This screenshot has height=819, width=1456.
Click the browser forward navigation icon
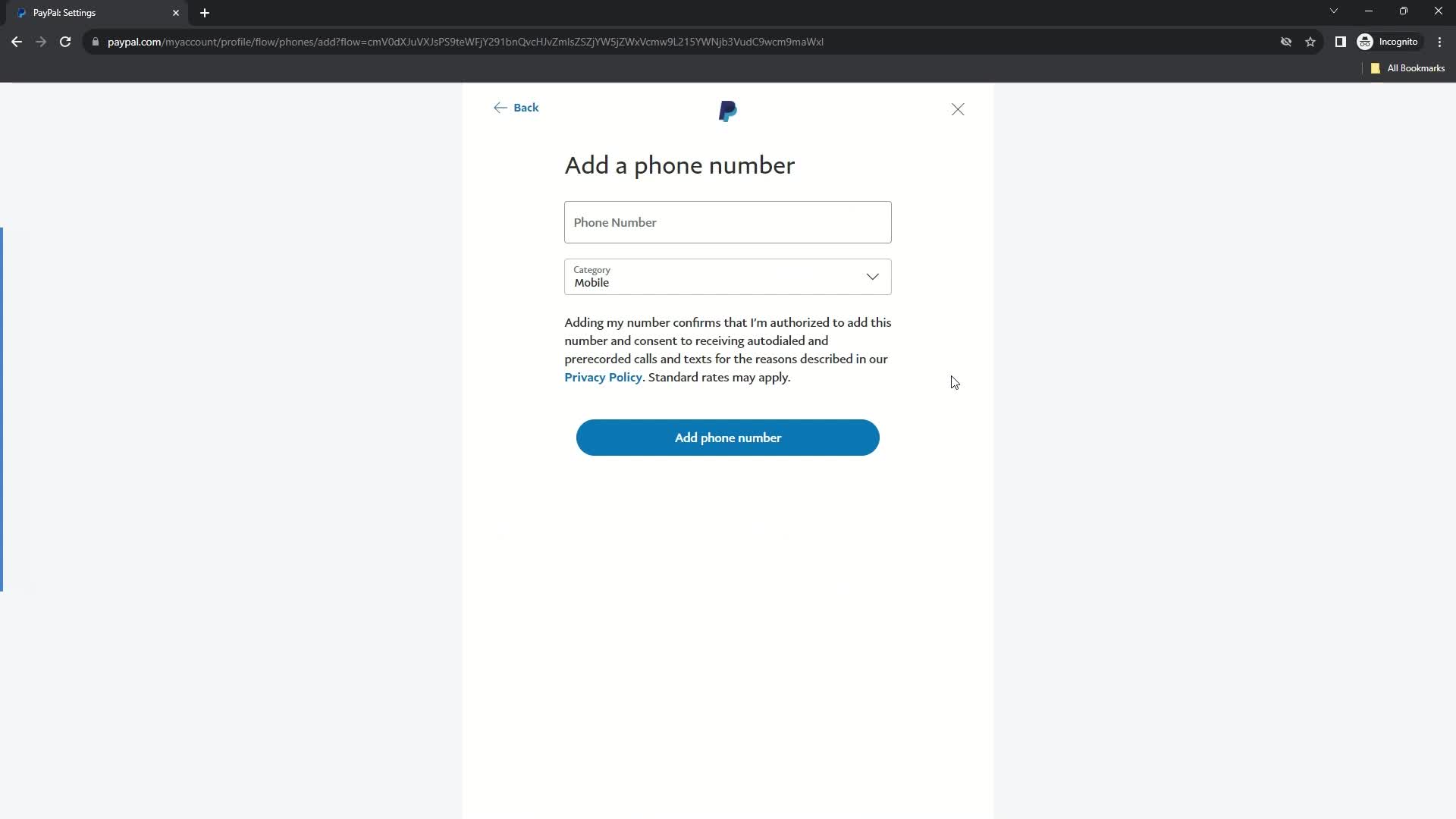coord(40,42)
